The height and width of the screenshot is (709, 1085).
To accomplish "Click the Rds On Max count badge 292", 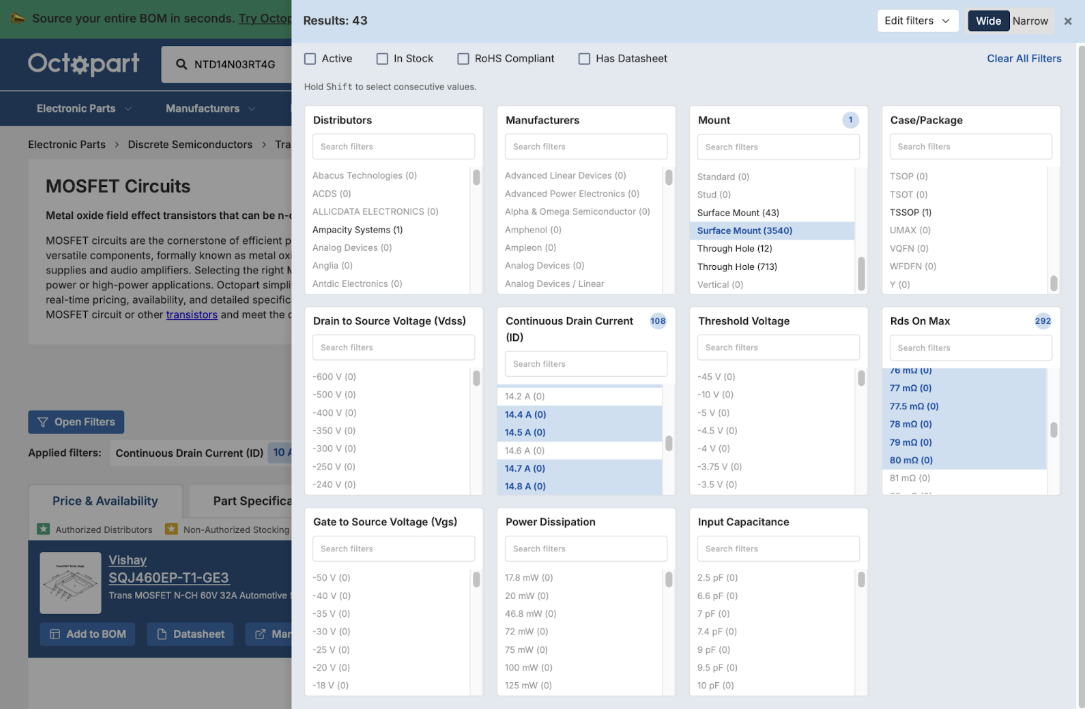I will tap(1043, 321).
